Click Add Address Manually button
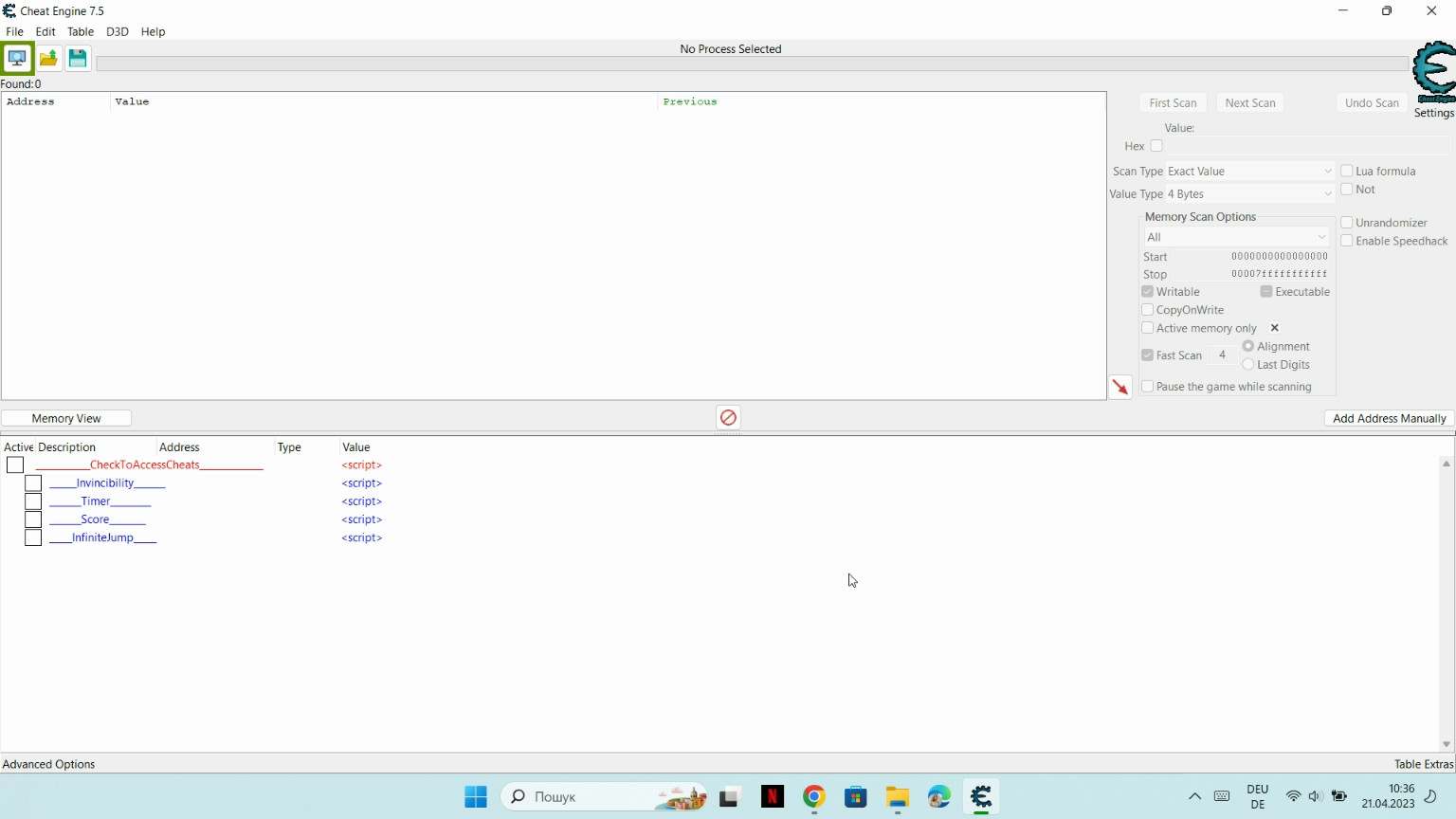 [x=1389, y=418]
